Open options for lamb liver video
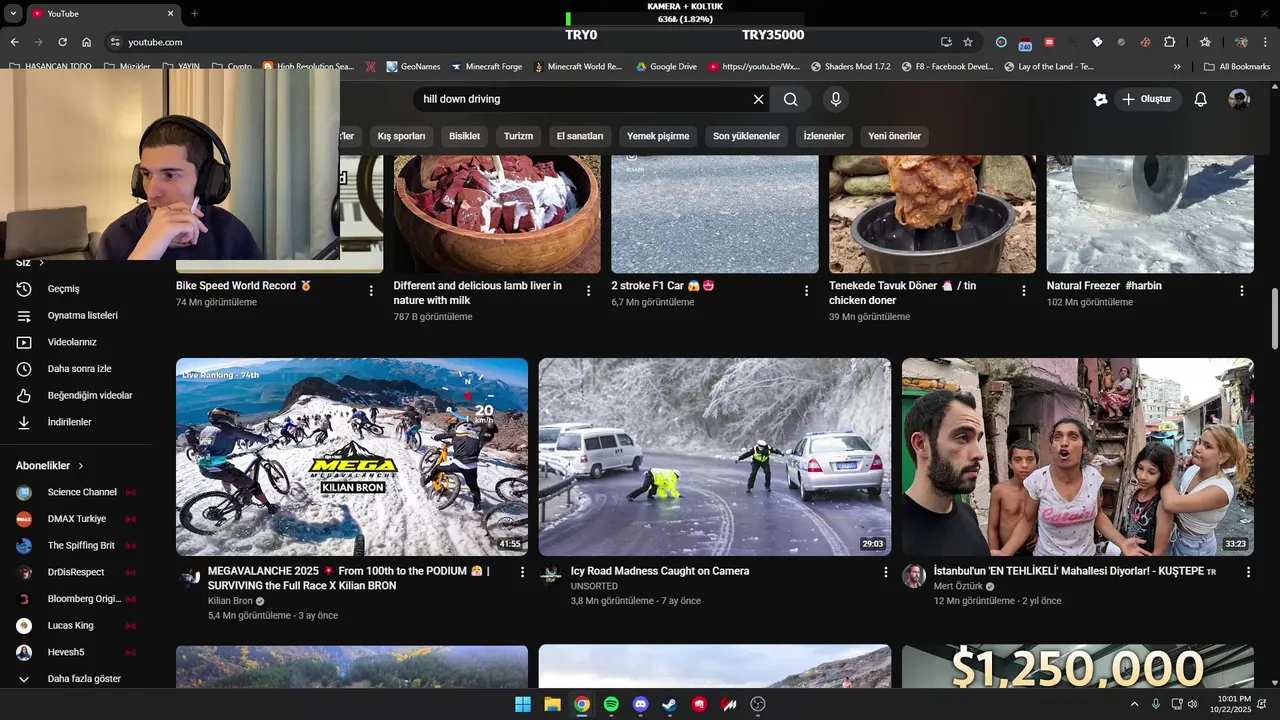 588,291
